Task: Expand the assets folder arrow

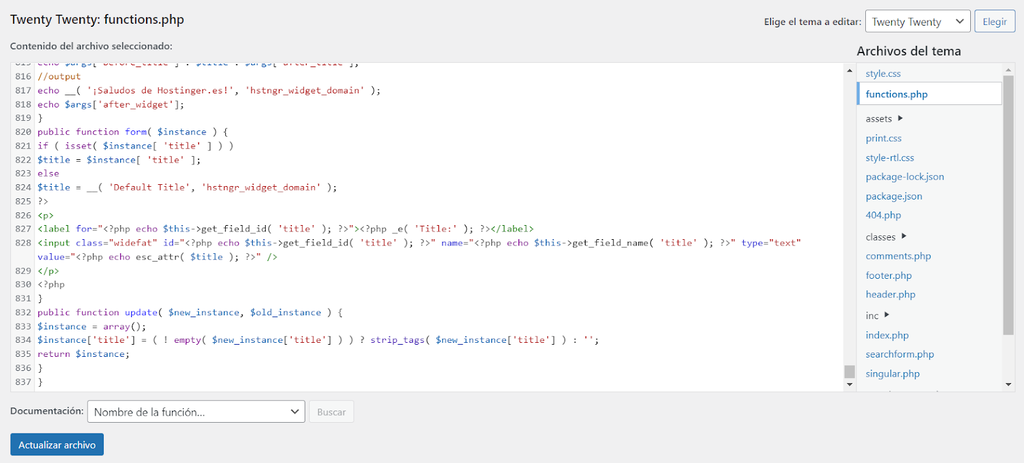Action: (901, 118)
